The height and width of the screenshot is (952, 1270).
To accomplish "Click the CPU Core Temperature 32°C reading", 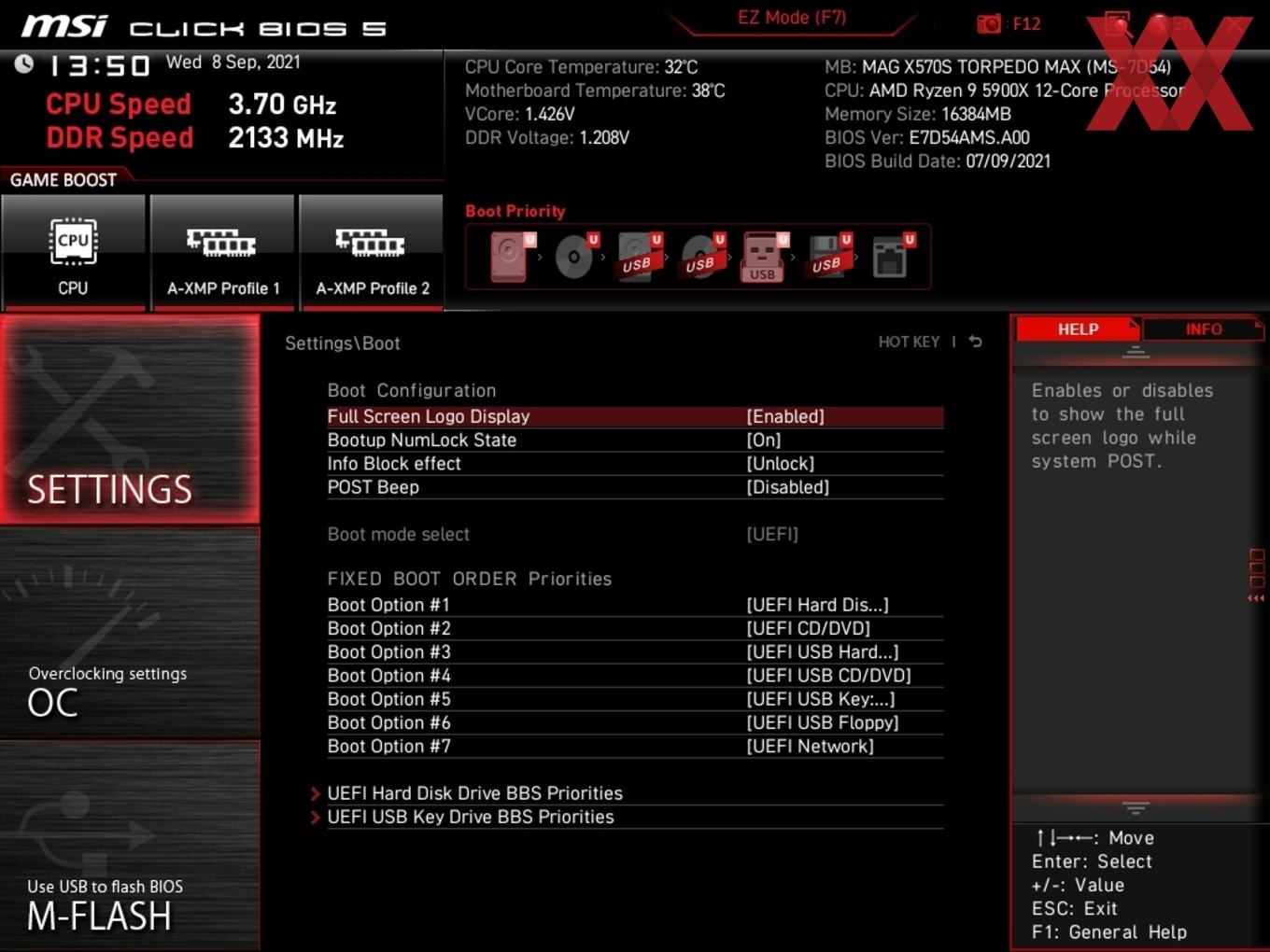I will pyautogui.click(x=581, y=67).
